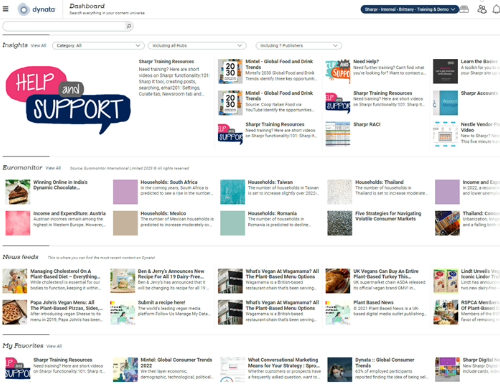The height and width of the screenshot is (387, 500).
Task: Click the Sharpr RACI spreadsheet thumbnail
Action: point(338,134)
